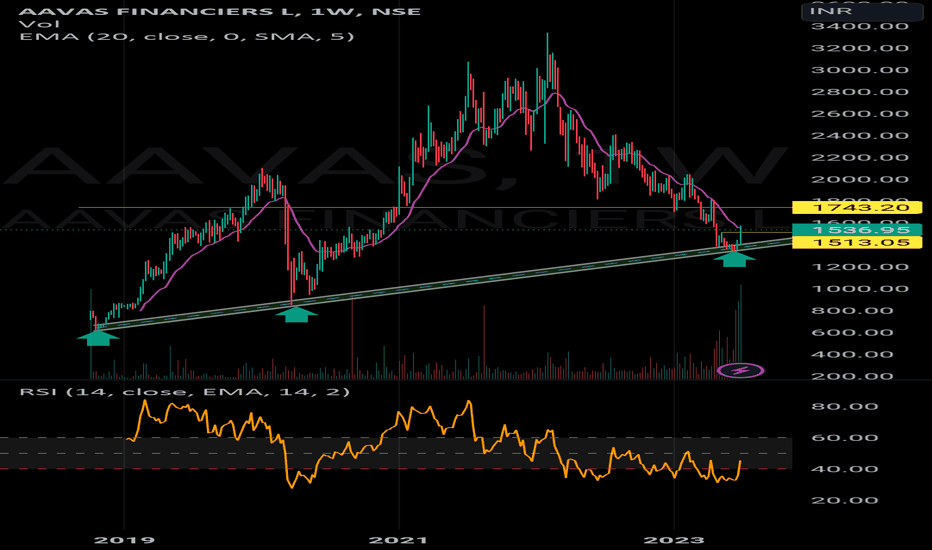The image size is (932, 550).
Task: Open the INR currency selector
Action: click(x=860, y=11)
